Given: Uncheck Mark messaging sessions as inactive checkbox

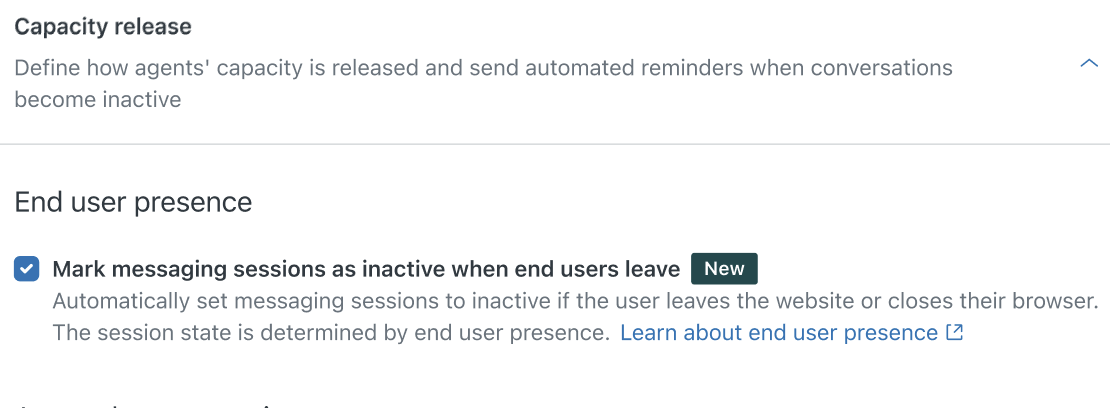Looking at the screenshot, I should (27, 269).
